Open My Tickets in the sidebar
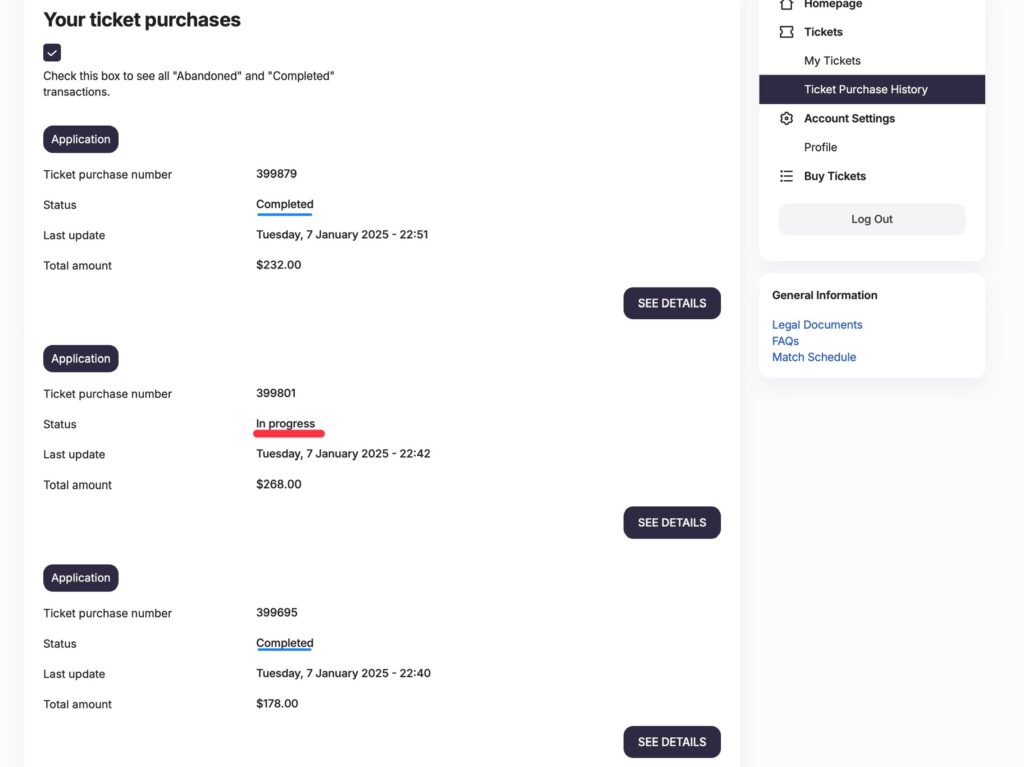The width and height of the screenshot is (1024, 767). coord(832,61)
